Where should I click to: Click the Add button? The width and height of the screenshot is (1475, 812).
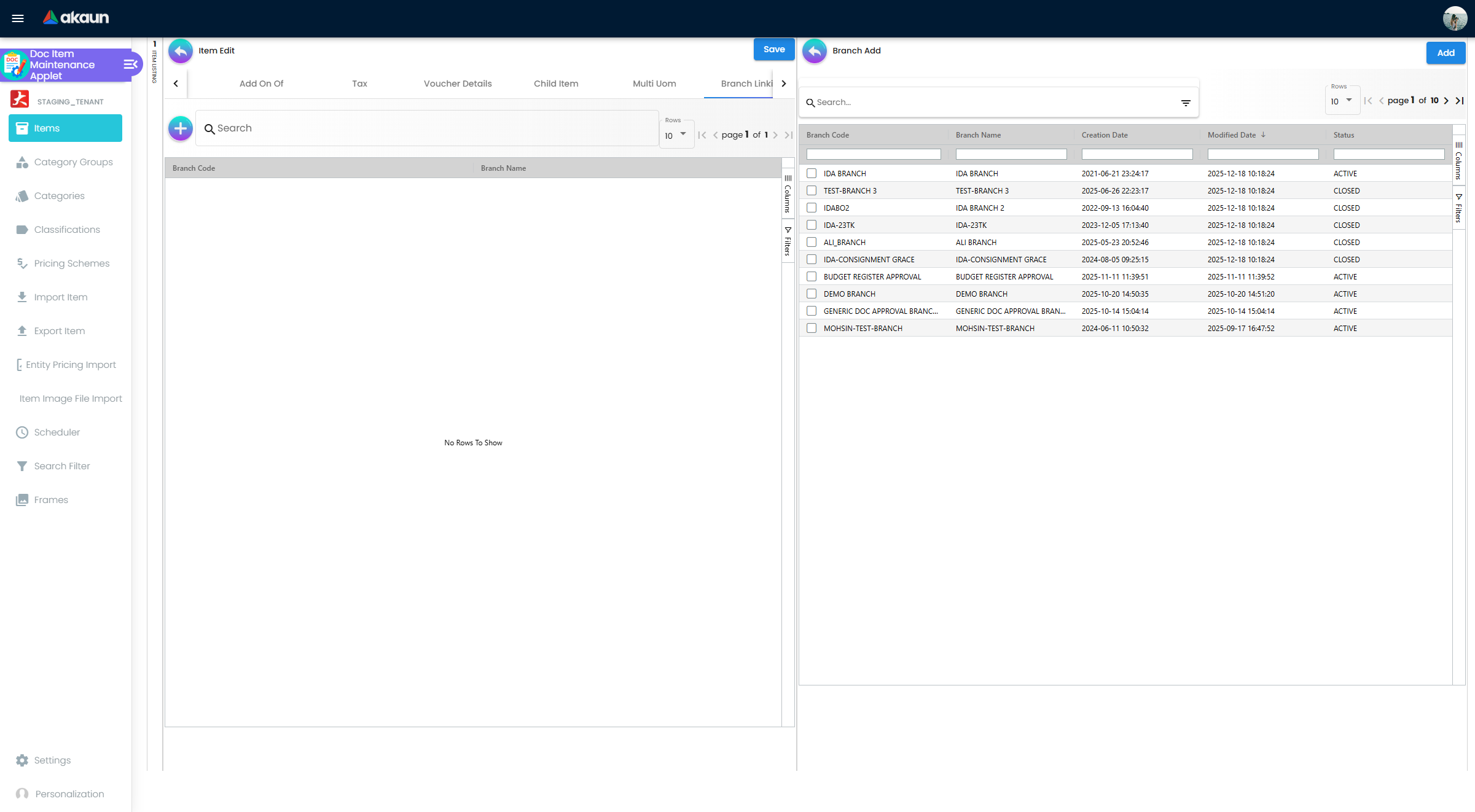[x=1446, y=53]
